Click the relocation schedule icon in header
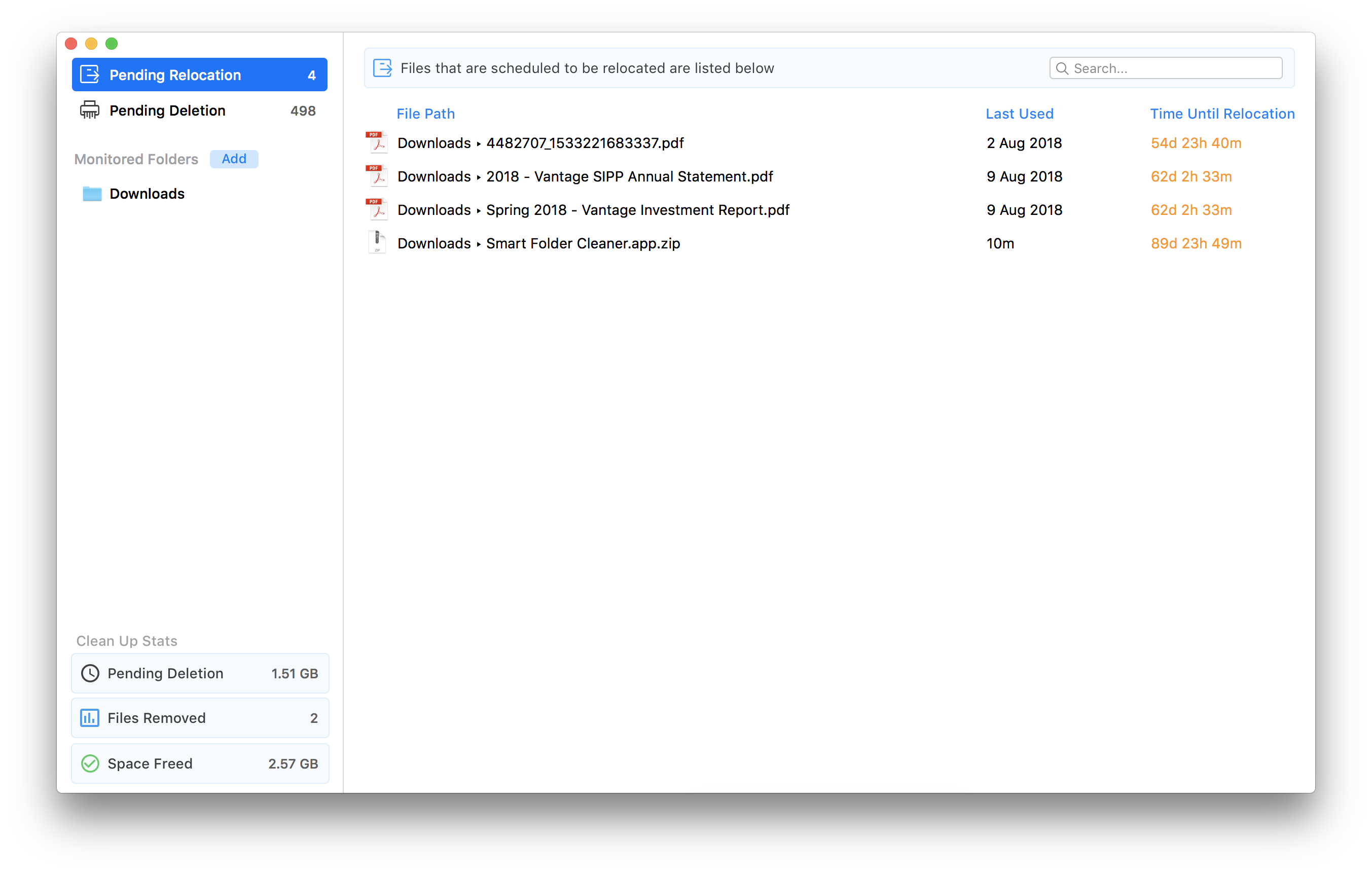This screenshot has width=1372, height=874. point(384,68)
